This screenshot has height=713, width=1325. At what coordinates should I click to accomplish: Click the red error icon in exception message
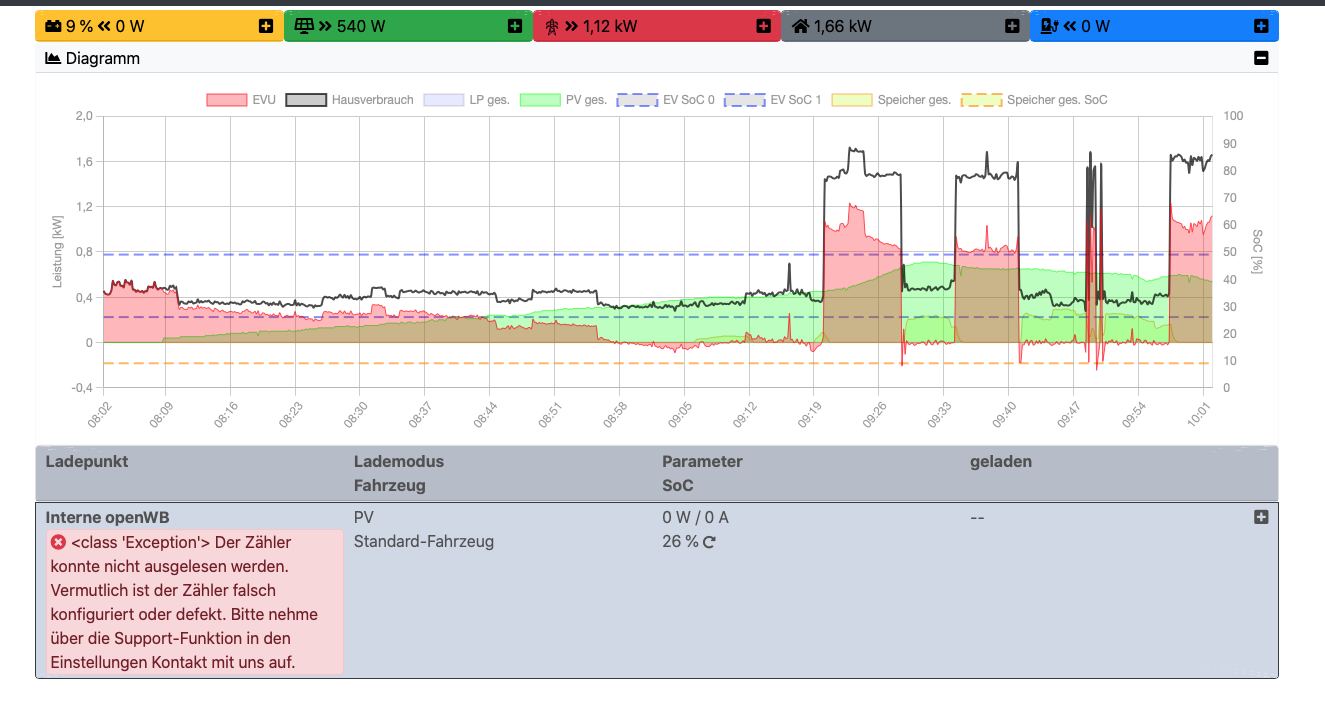pos(58,542)
